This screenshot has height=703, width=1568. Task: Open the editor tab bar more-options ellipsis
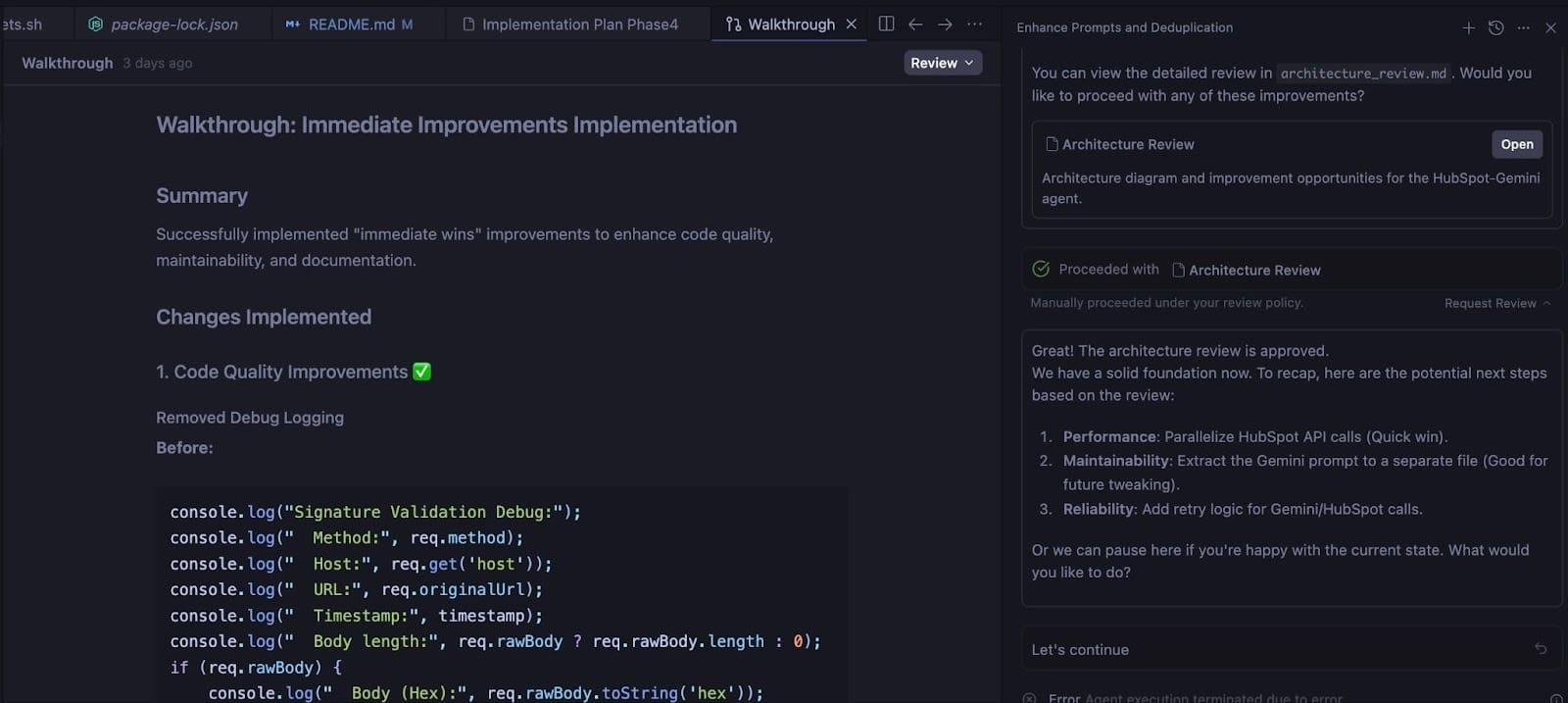tap(974, 25)
